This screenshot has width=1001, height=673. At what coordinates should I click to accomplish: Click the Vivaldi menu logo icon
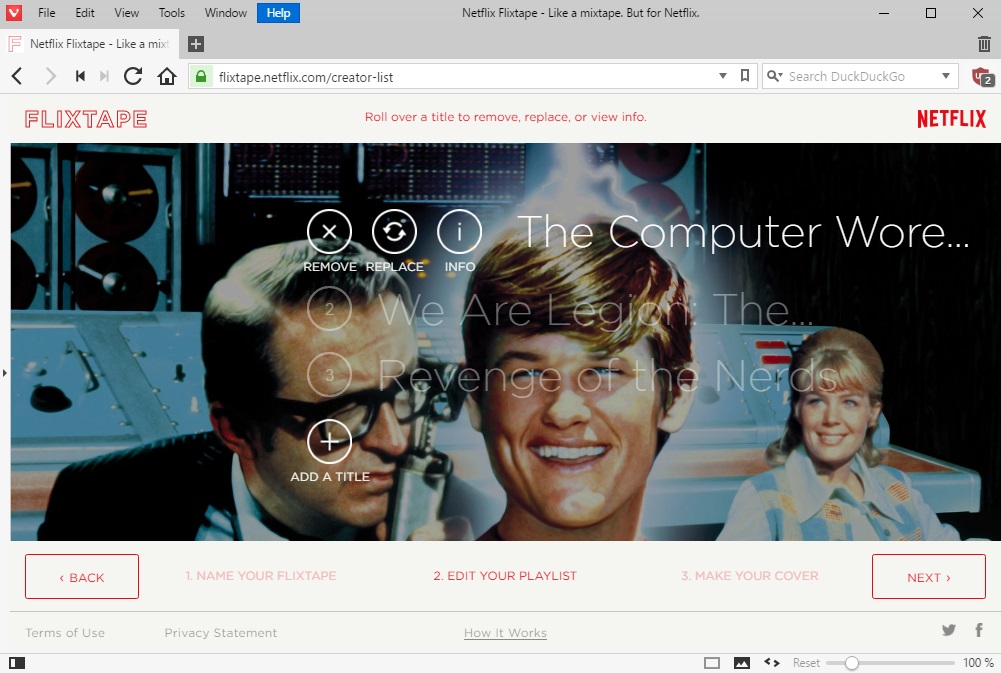pos(13,13)
